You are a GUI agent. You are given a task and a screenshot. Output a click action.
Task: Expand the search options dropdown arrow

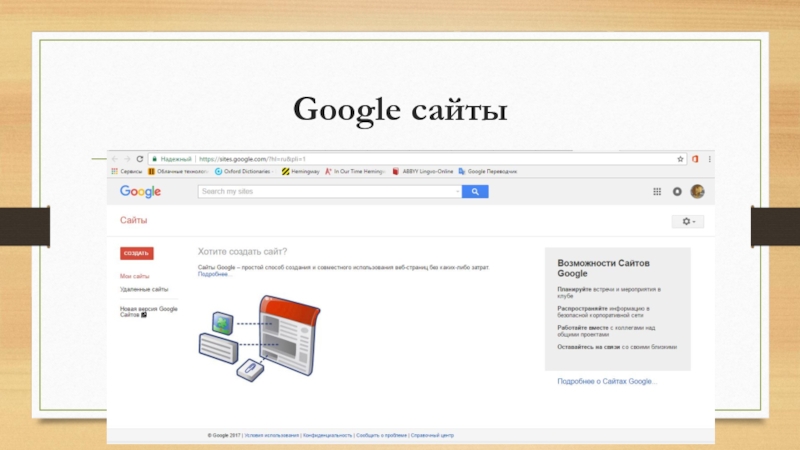pos(458,191)
